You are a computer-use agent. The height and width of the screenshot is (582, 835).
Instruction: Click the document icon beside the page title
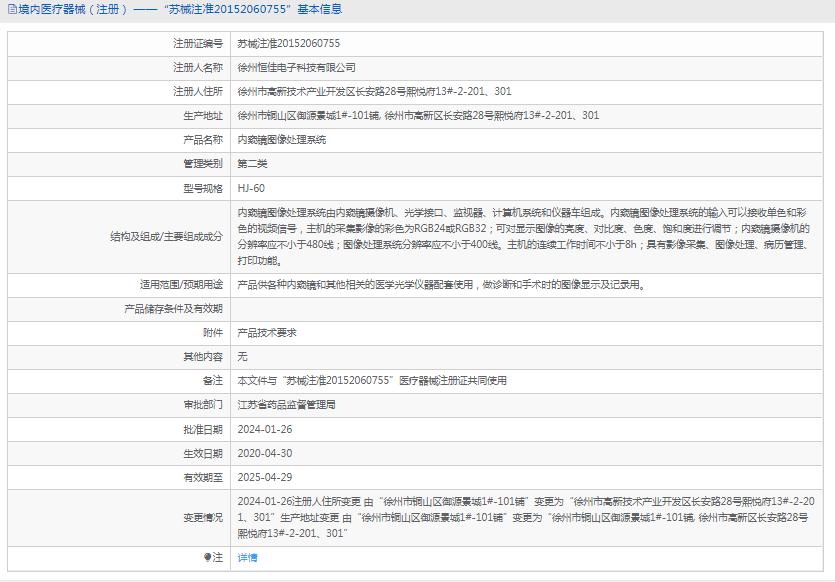pyautogui.click(x=12, y=10)
